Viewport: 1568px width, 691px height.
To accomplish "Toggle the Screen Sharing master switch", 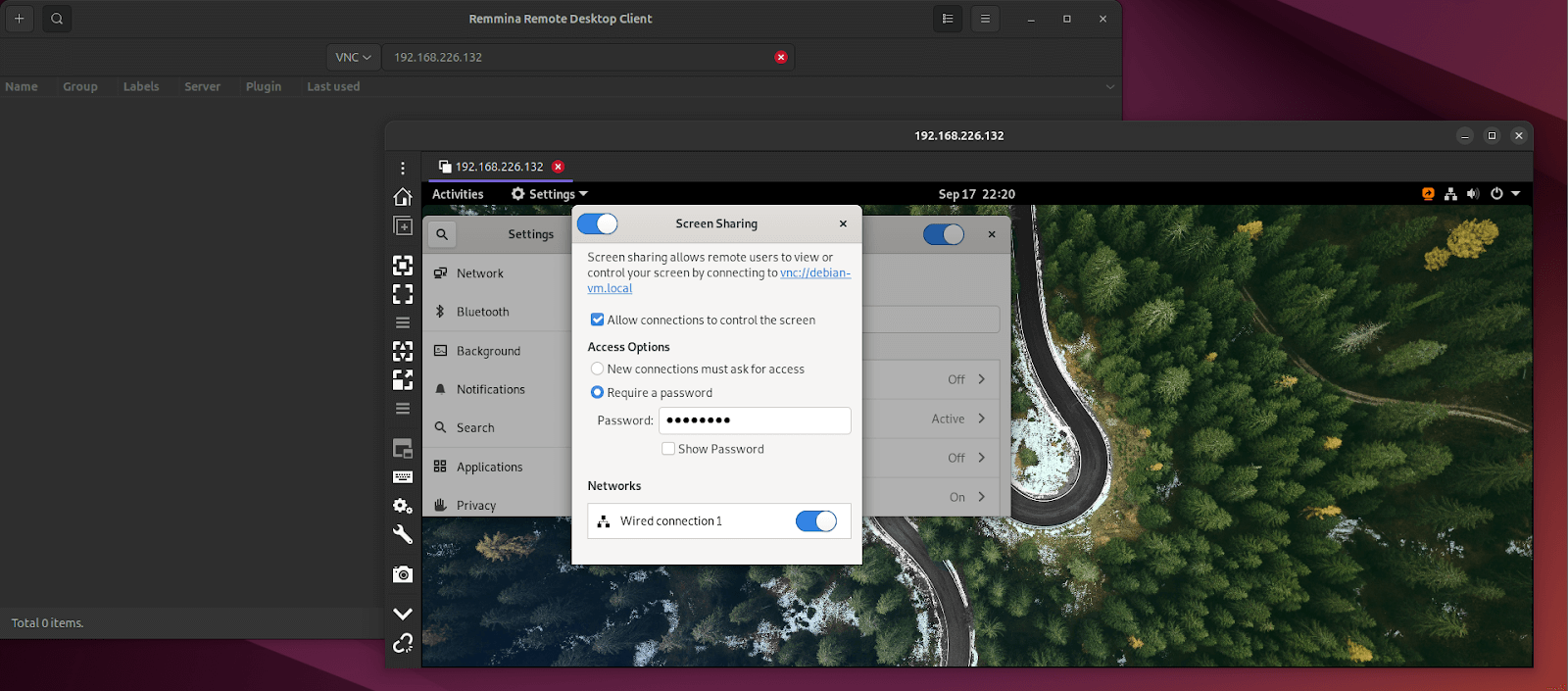I will click(x=597, y=224).
